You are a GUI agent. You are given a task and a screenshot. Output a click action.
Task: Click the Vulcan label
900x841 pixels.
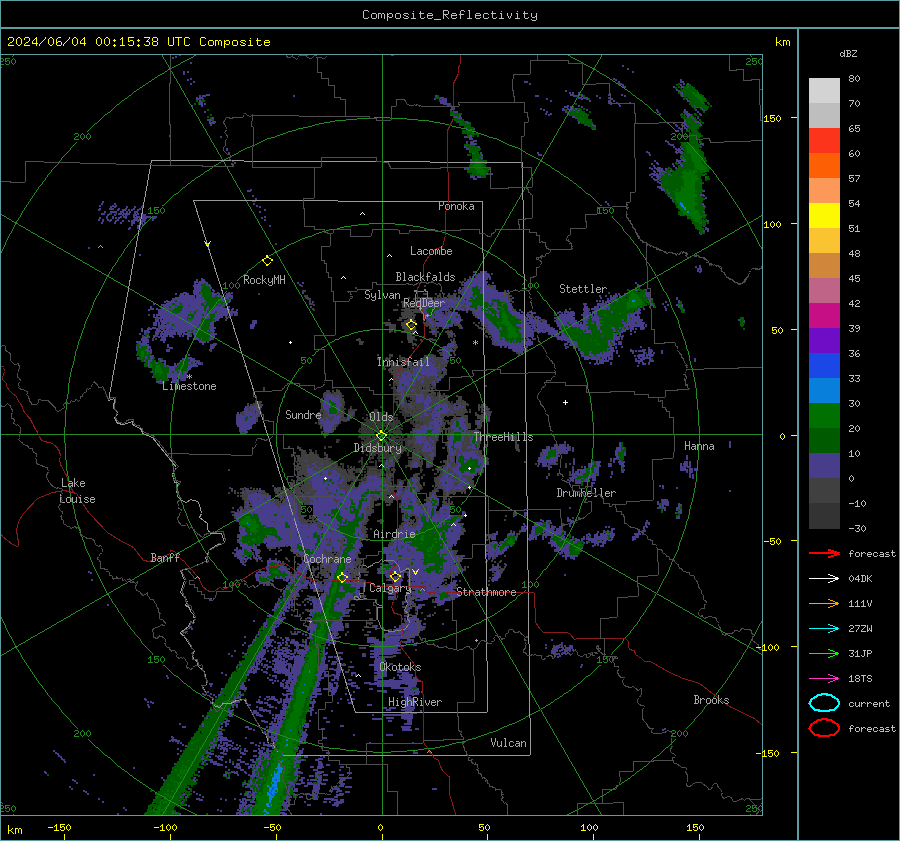(509, 743)
